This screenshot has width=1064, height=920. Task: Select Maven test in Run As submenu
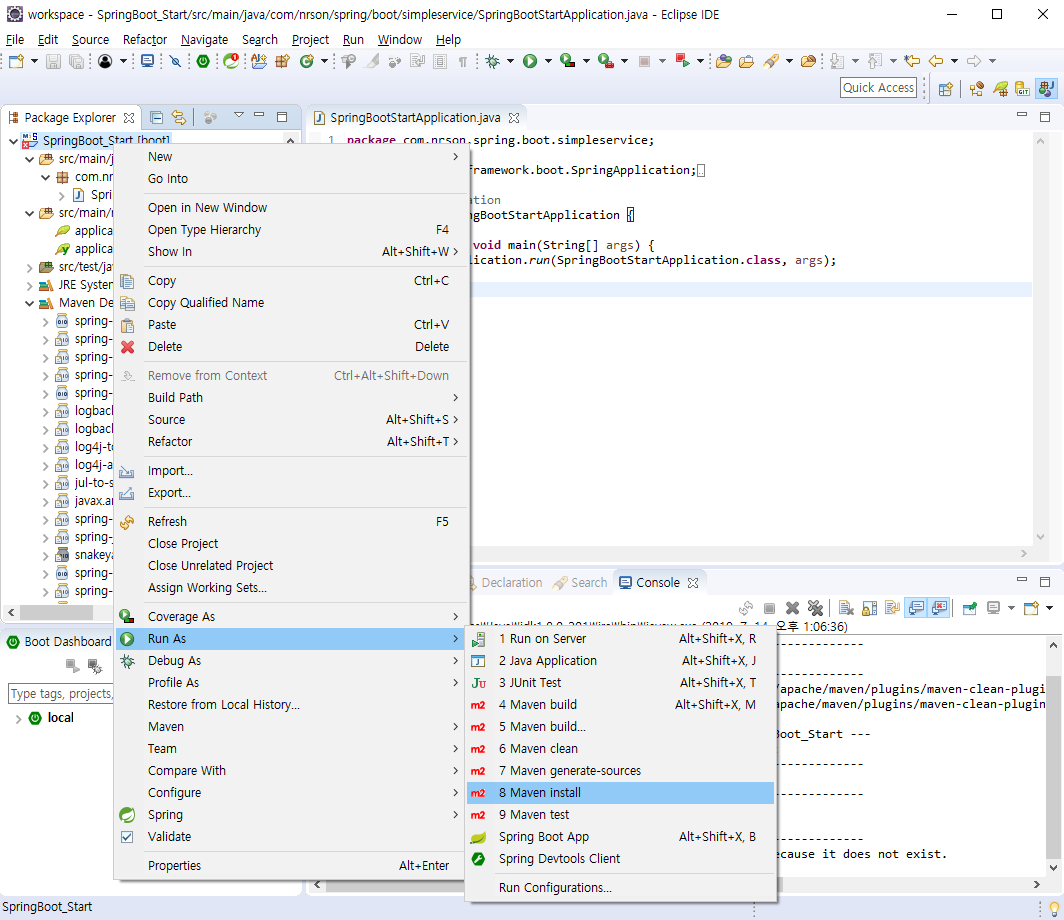(x=620, y=814)
